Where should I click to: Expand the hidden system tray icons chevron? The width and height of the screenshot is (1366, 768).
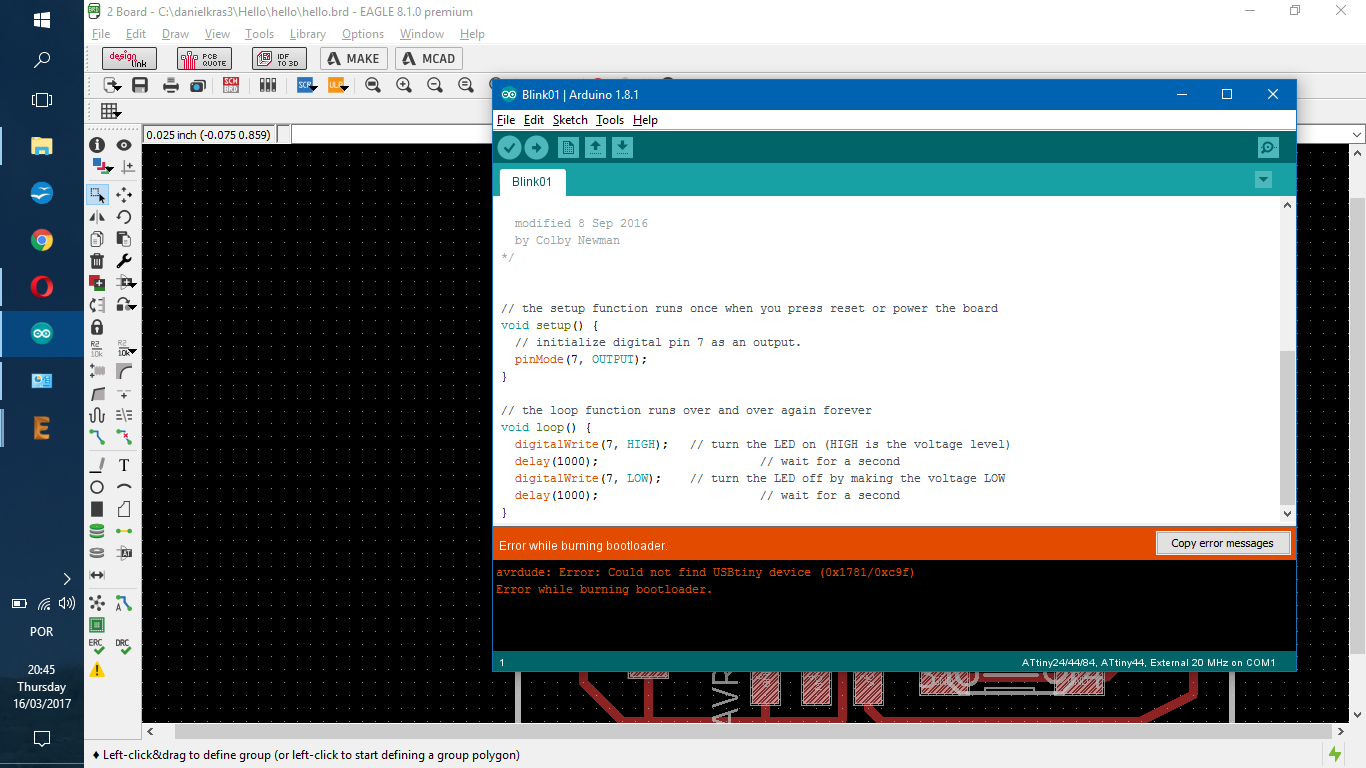point(67,578)
